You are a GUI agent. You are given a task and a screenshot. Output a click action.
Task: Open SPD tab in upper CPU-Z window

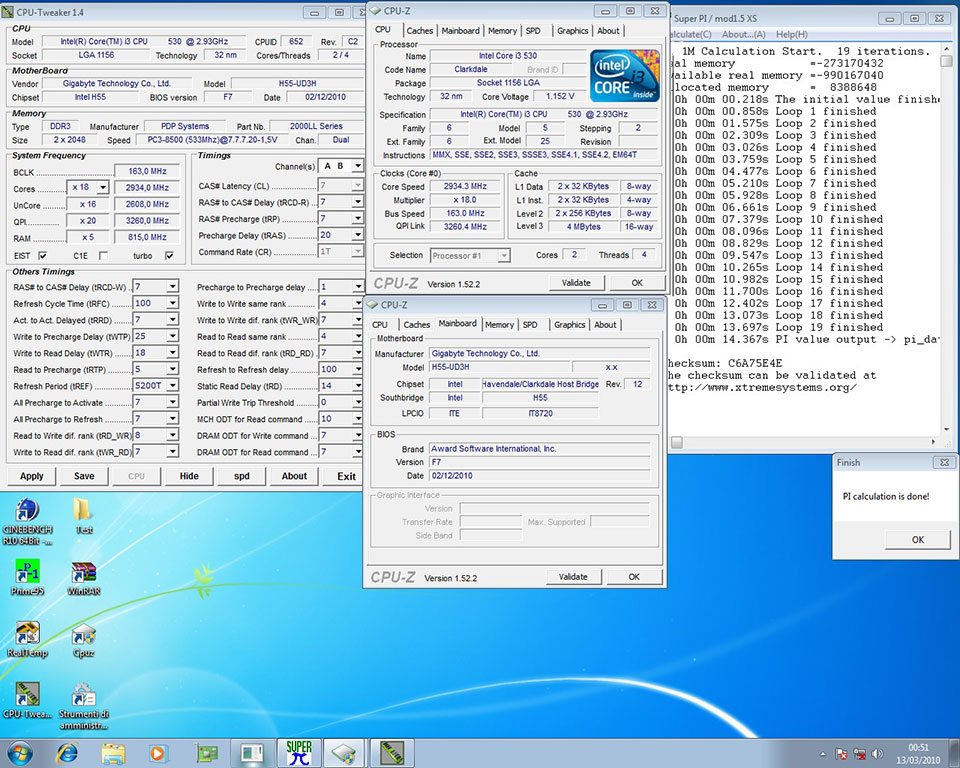[533, 31]
